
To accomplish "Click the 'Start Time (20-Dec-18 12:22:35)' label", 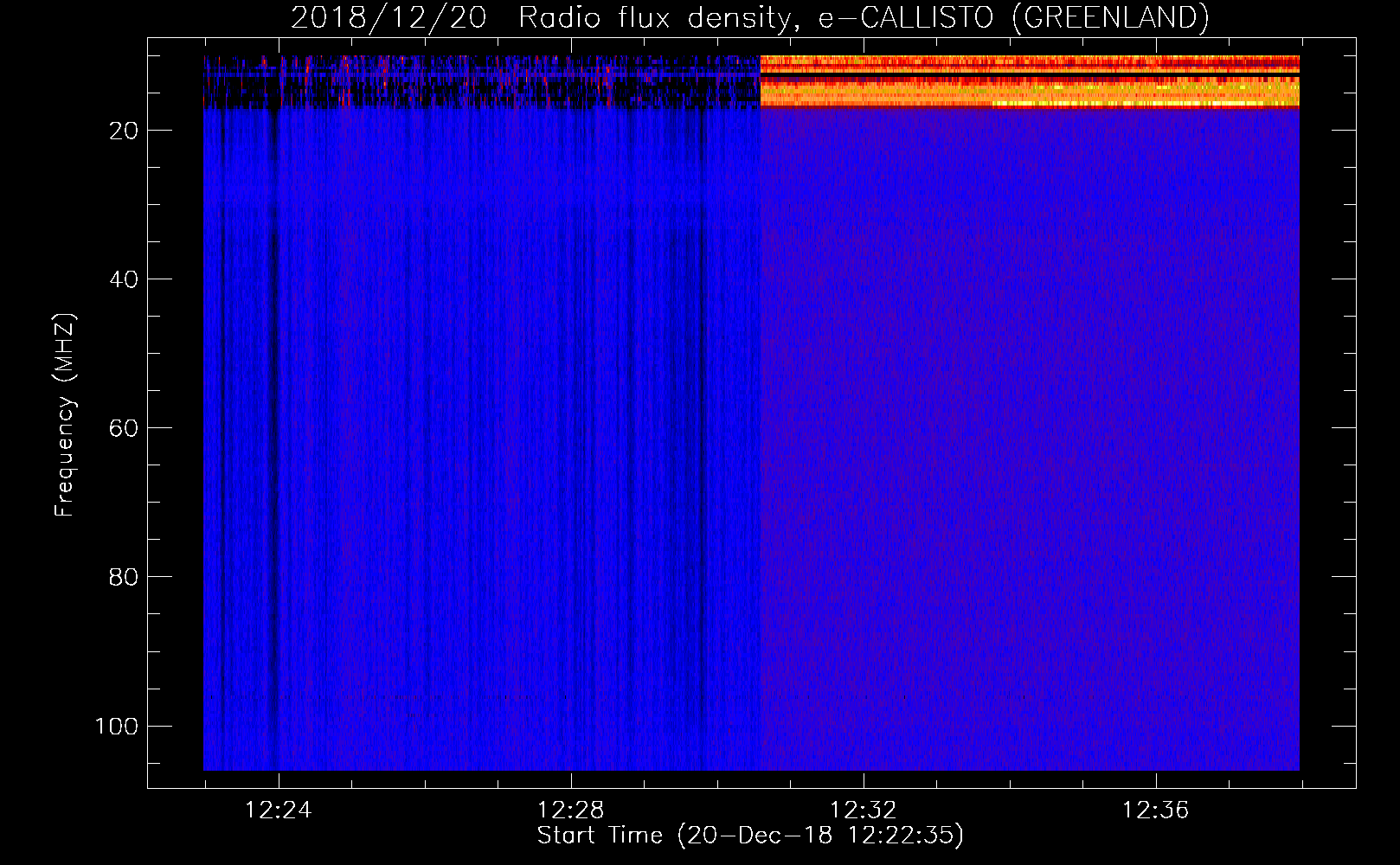I will pyautogui.click(x=750, y=836).
